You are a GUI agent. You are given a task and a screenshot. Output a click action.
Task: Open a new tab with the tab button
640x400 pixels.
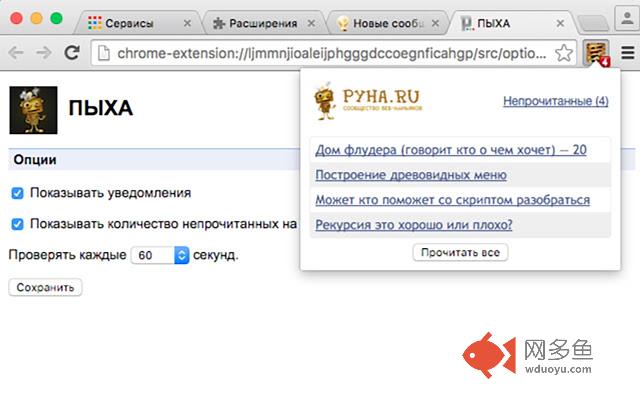point(593,23)
